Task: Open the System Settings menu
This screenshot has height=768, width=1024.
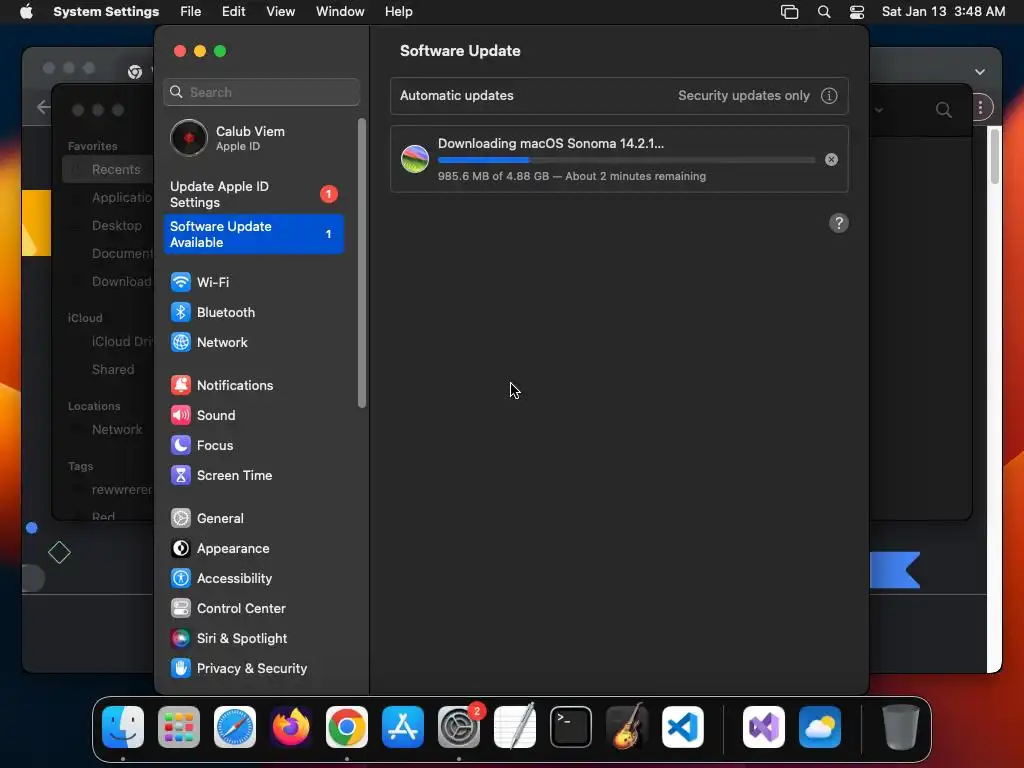Action: (x=106, y=12)
